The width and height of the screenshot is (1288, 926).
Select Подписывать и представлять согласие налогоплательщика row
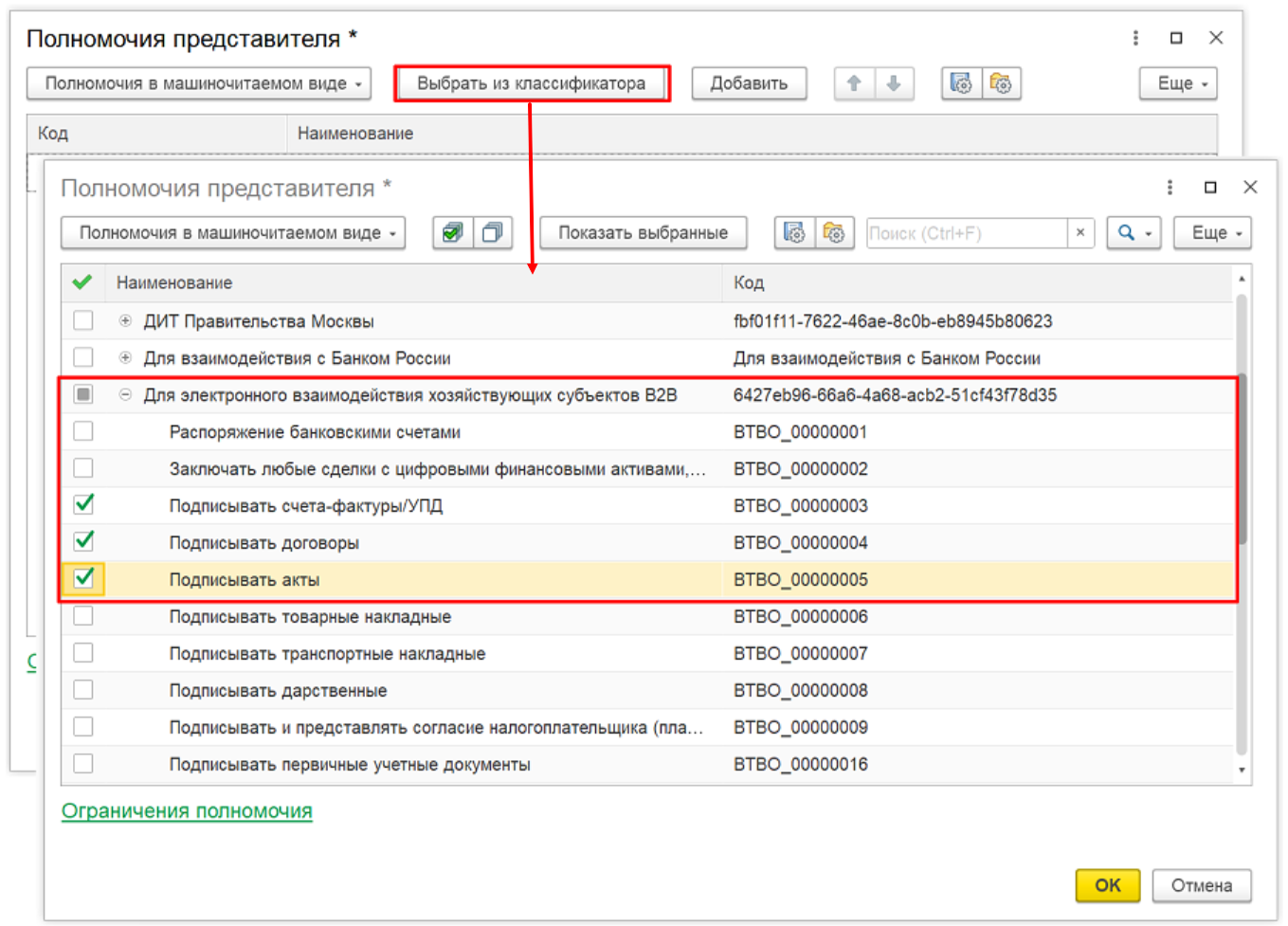coord(436,728)
